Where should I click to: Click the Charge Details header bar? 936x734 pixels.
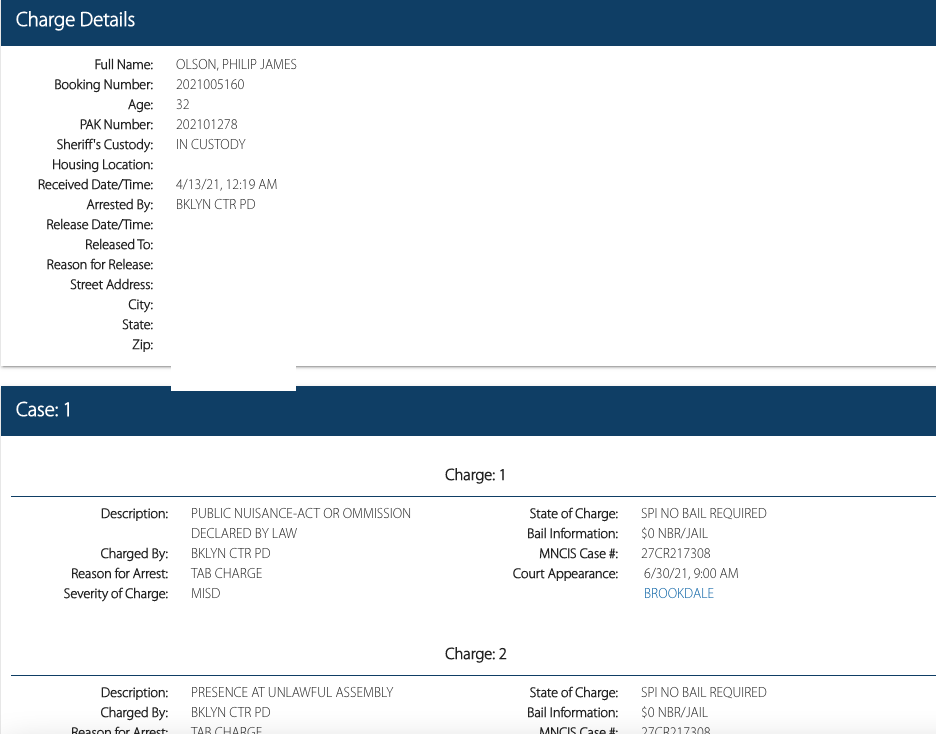468,21
